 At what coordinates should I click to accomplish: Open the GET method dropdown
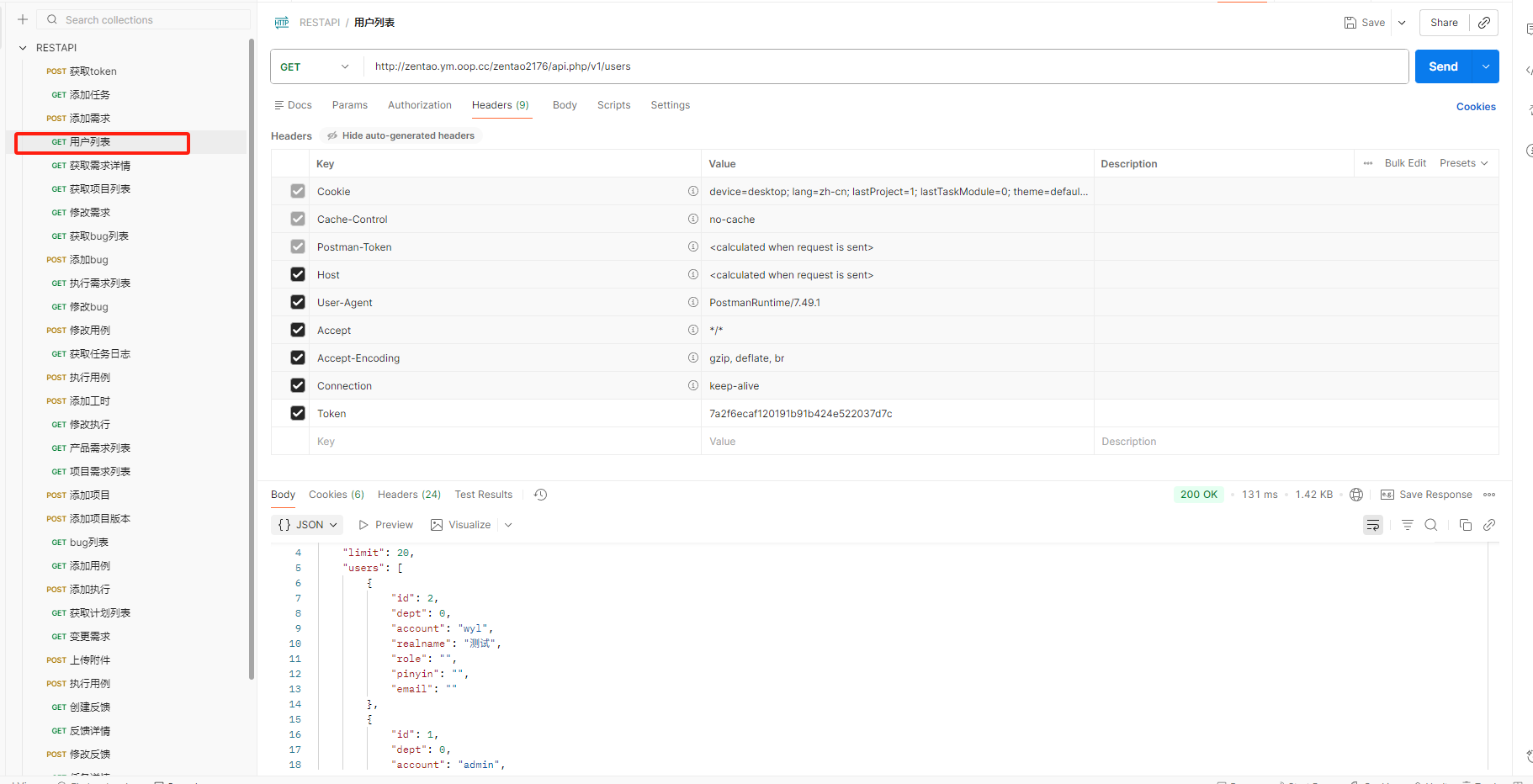[x=316, y=66]
